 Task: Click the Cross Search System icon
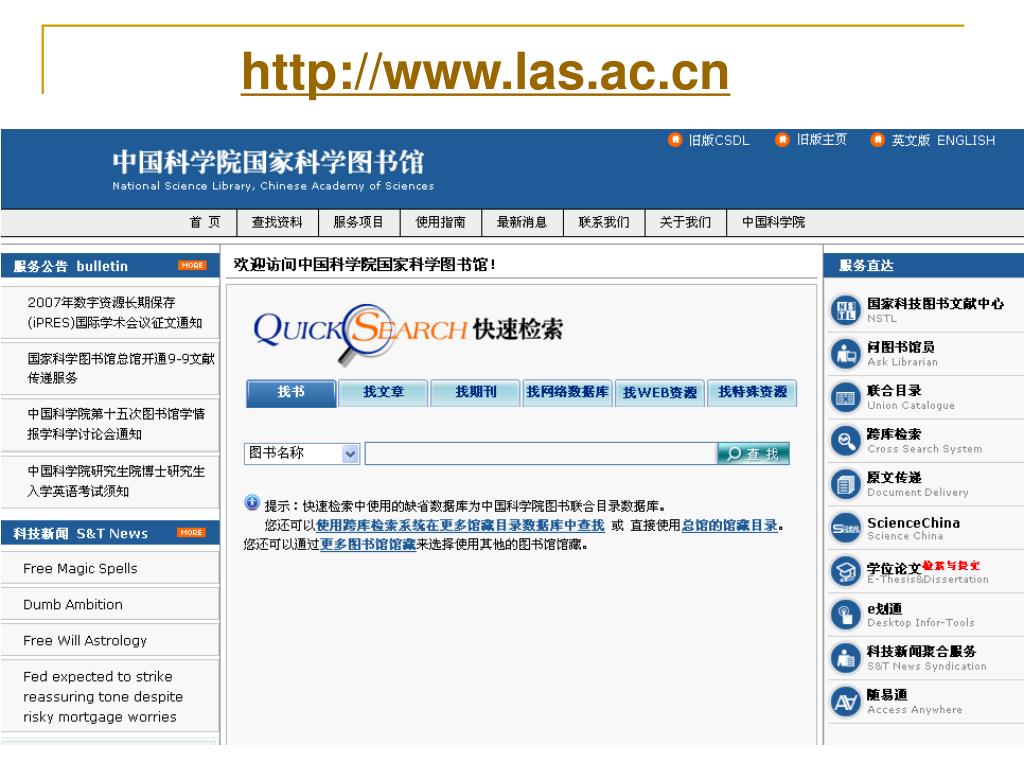pyautogui.click(x=846, y=441)
